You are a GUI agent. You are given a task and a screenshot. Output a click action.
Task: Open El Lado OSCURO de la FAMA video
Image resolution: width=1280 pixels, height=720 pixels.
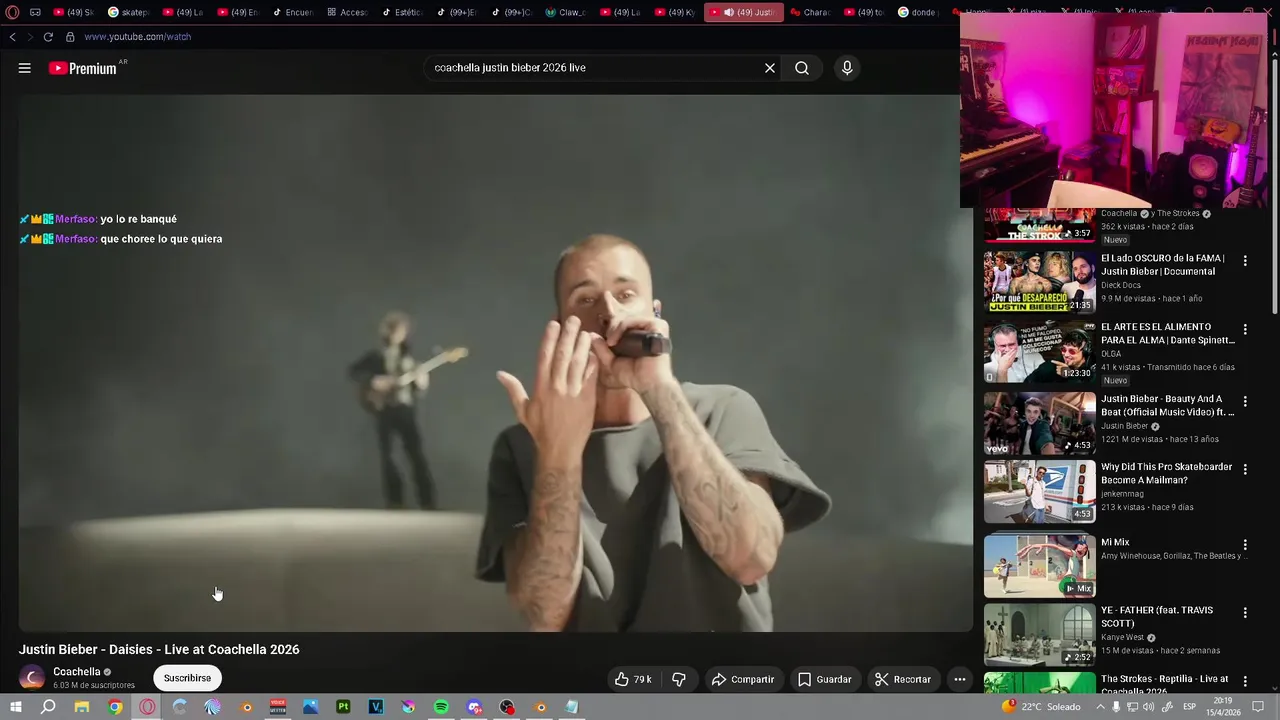1040,282
